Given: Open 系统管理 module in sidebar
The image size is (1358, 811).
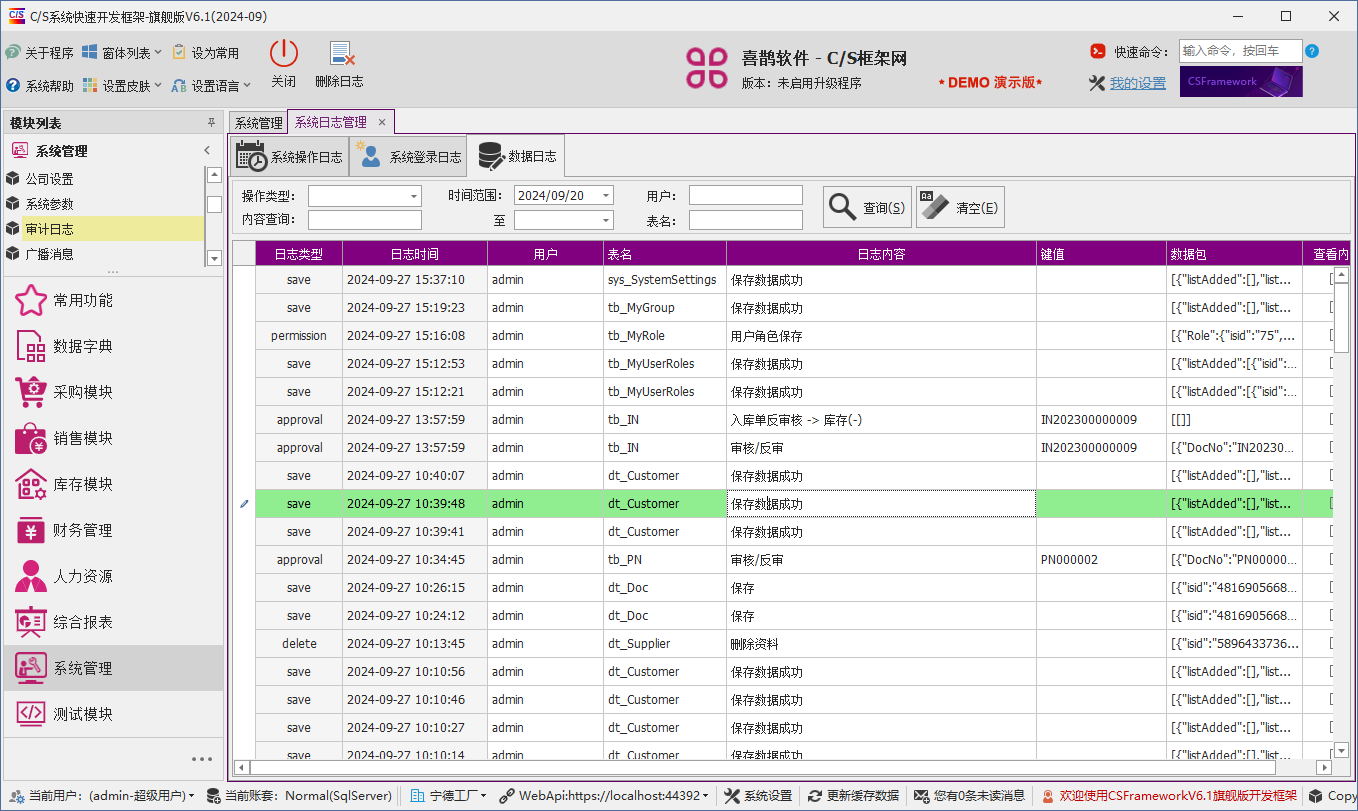Looking at the screenshot, I should pos(114,668).
